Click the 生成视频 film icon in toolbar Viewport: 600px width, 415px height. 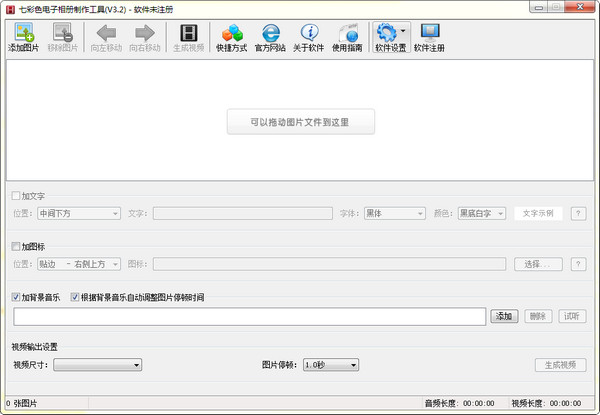[188, 36]
